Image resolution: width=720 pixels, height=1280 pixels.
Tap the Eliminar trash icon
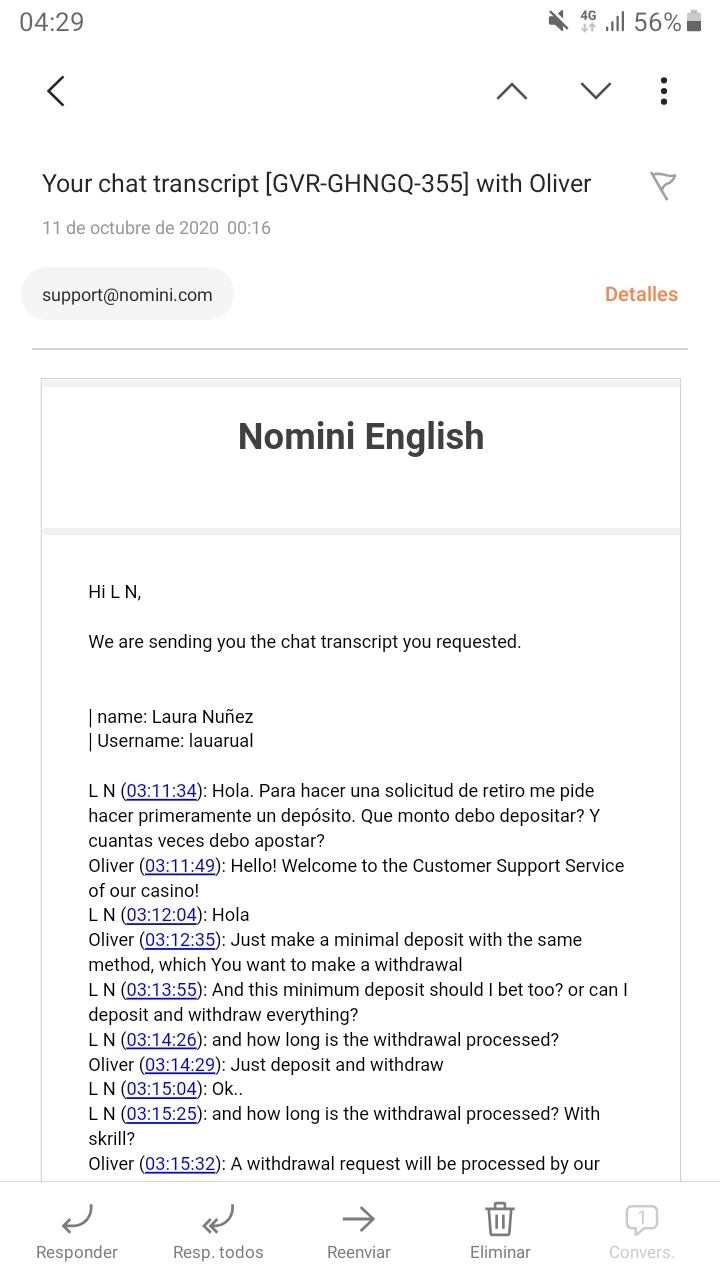pyautogui.click(x=500, y=1219)
